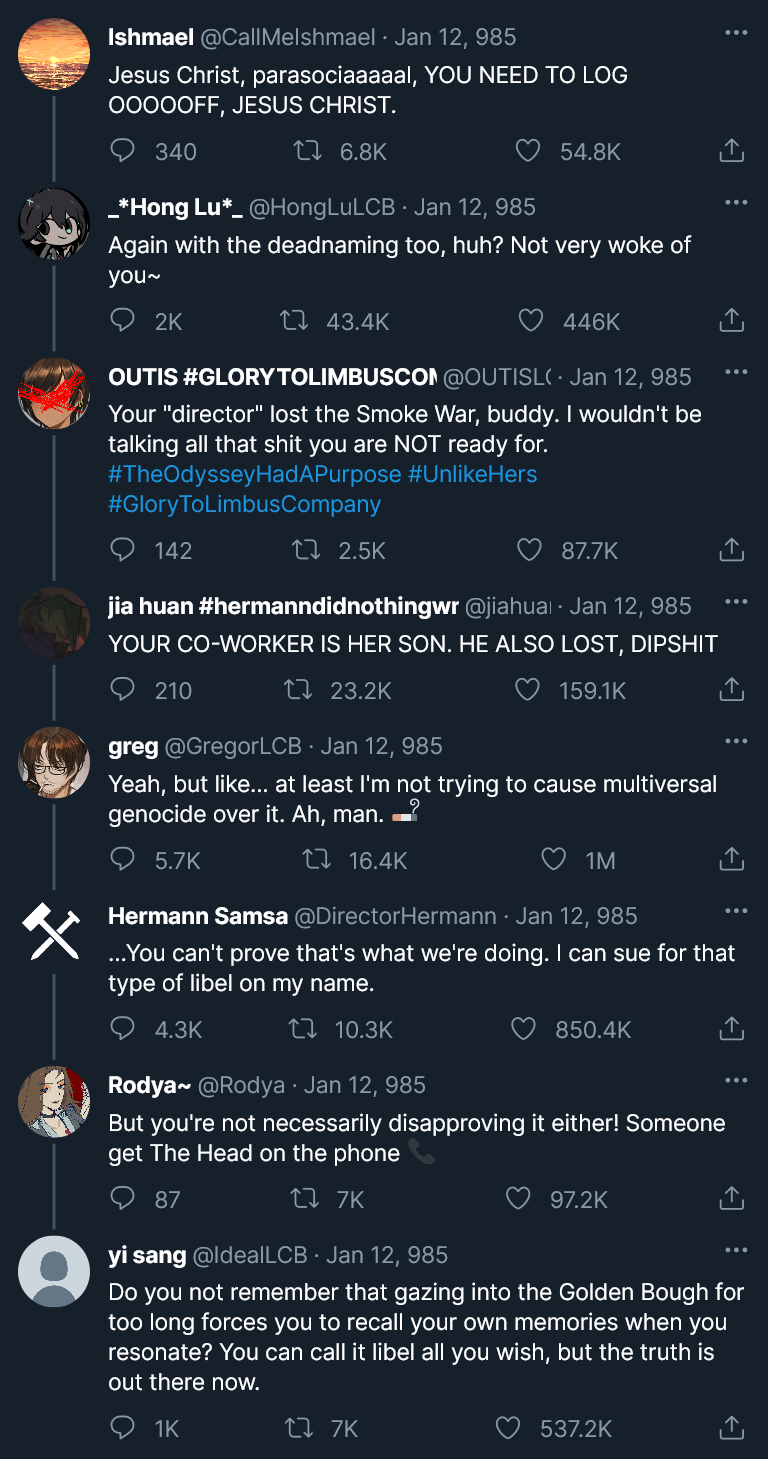Share yi sang's Golden Bough tweet

point(731,1428)
